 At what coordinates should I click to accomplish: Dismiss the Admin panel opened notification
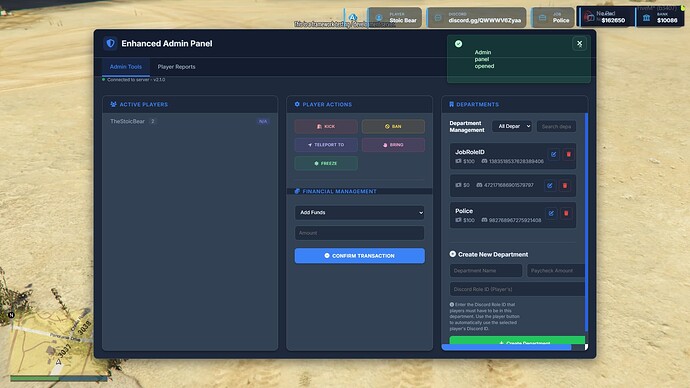tap(580, 44)
